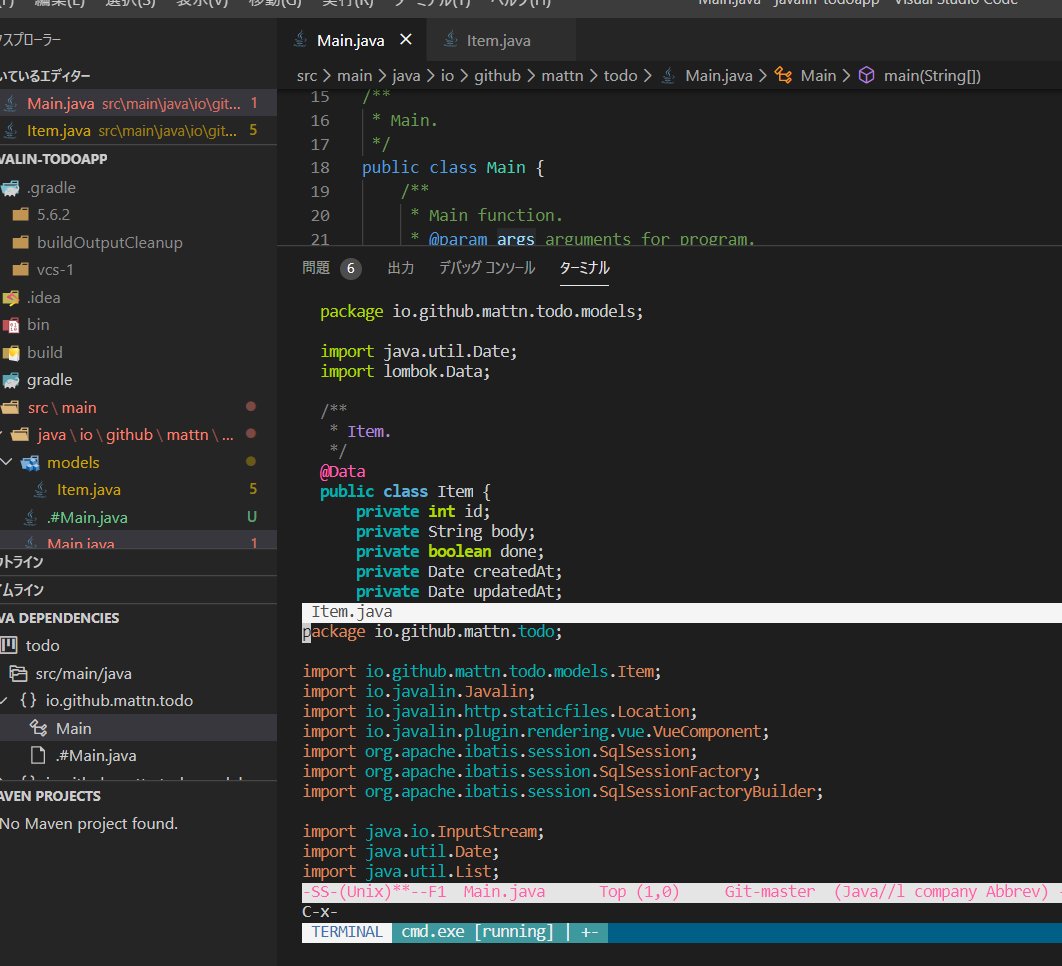Viewport: 1062px width, 966px height.
Task: Open Item.java in the open editors list
Action: tap(138, 130)
